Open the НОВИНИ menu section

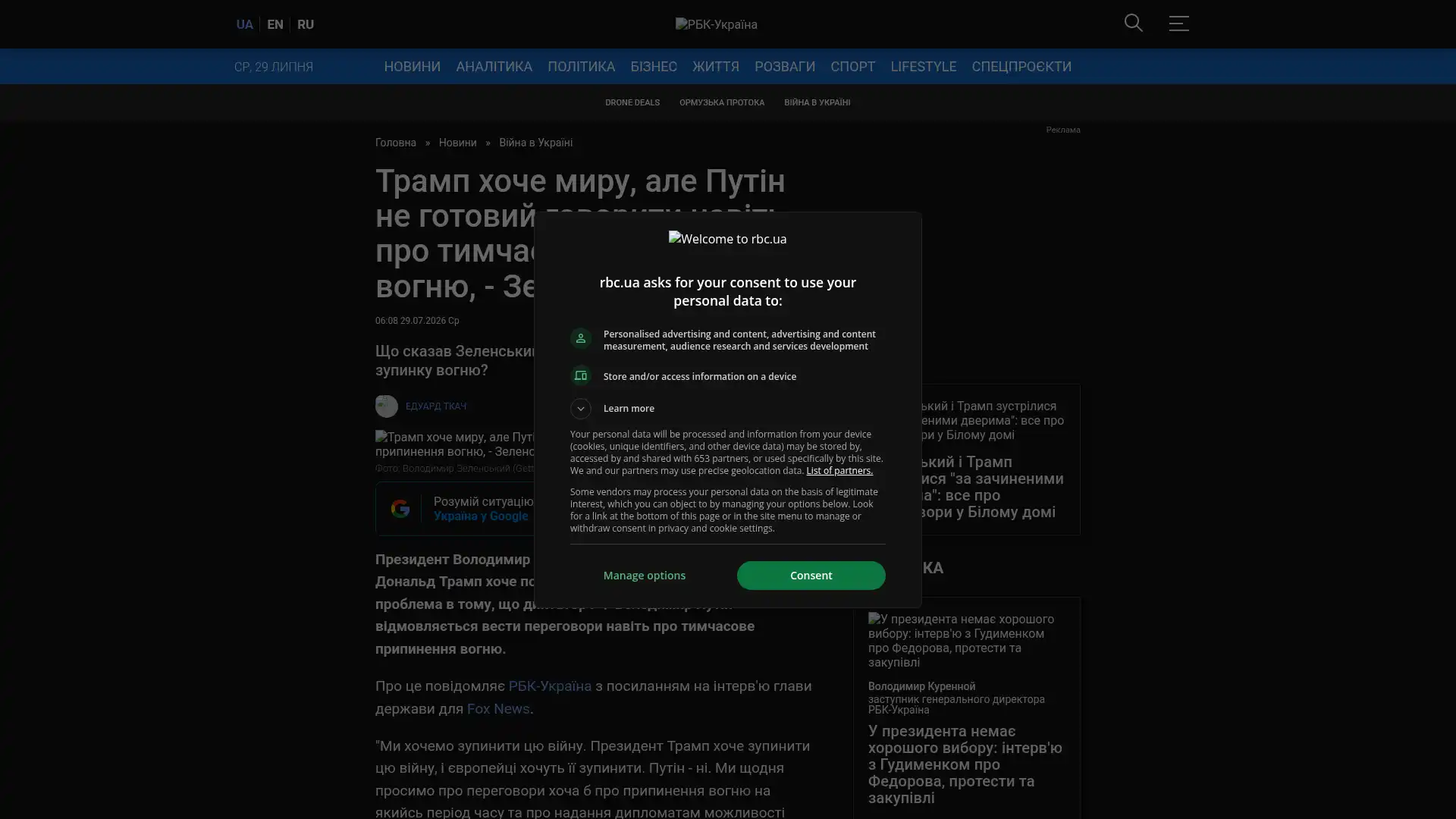coord(412,67)
